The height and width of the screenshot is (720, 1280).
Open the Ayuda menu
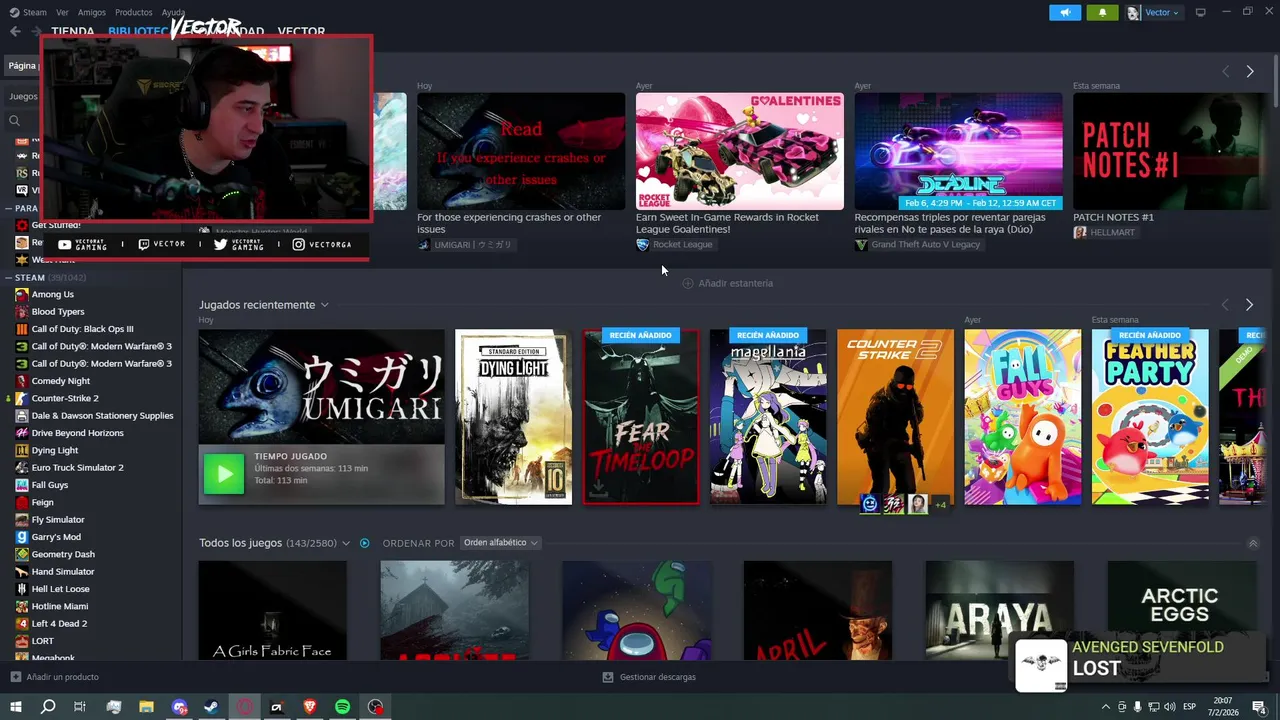[173, 12]
